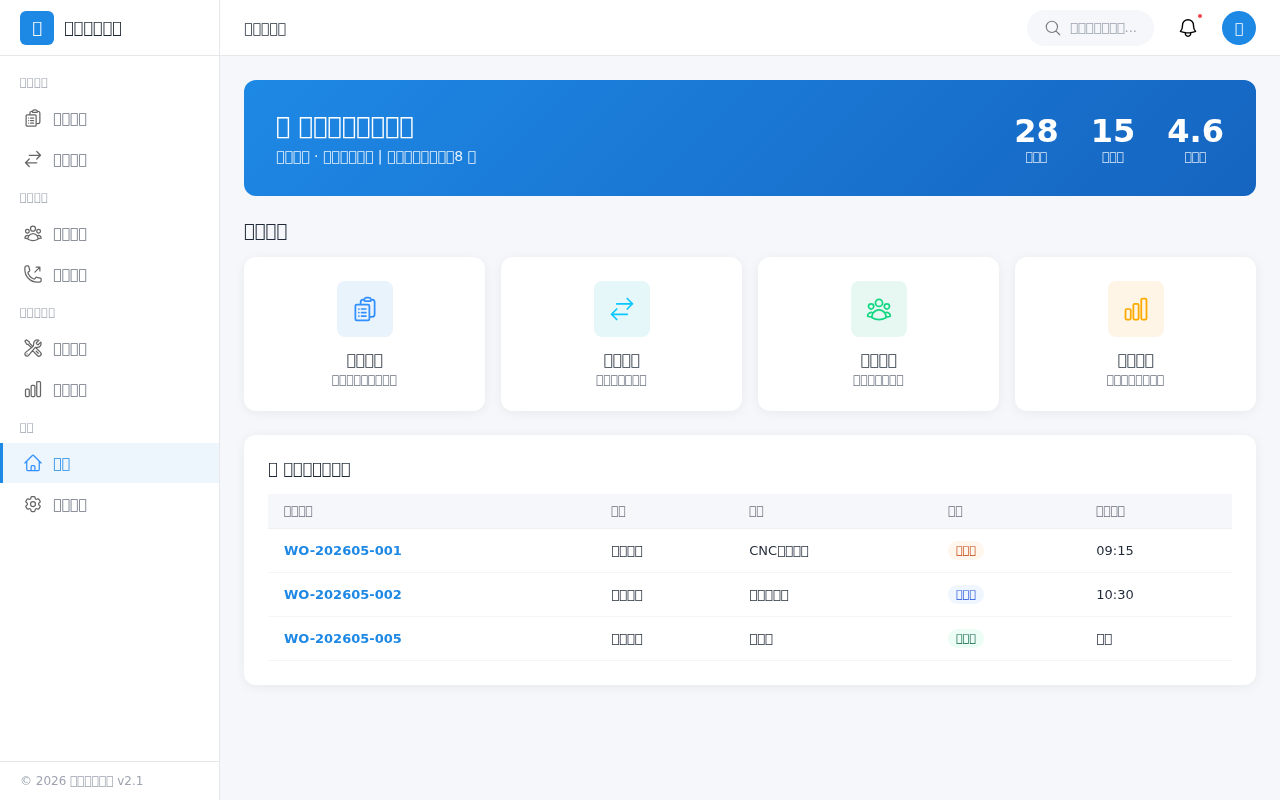Click the first column header in work order table

click(431, 511)
